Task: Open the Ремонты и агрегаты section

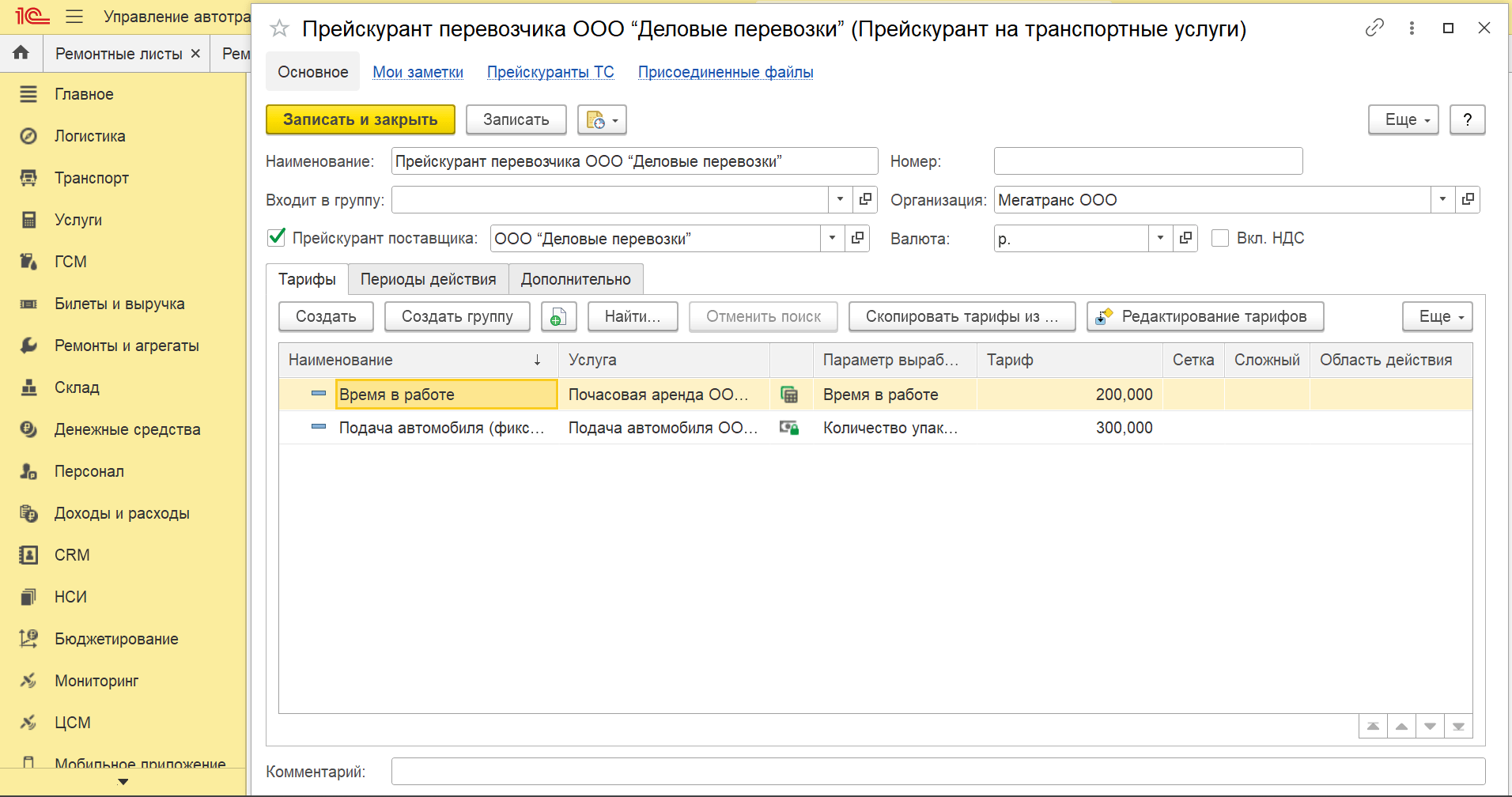Action: tap(127, 346)
